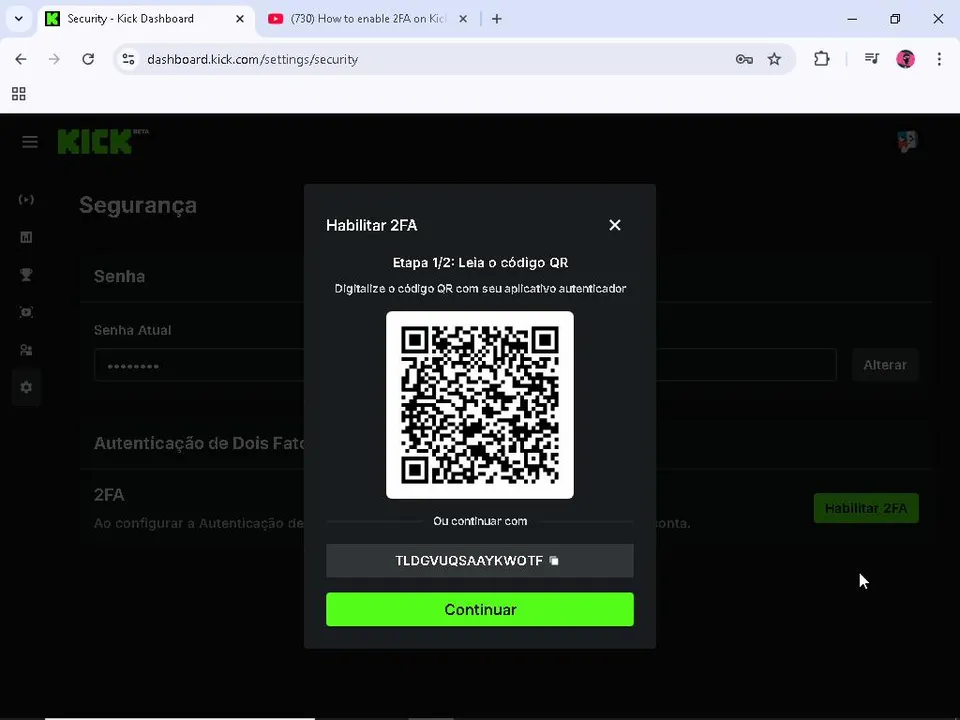Open the stream sidebar icon
960x720 pixels.
tap(26, 200)
